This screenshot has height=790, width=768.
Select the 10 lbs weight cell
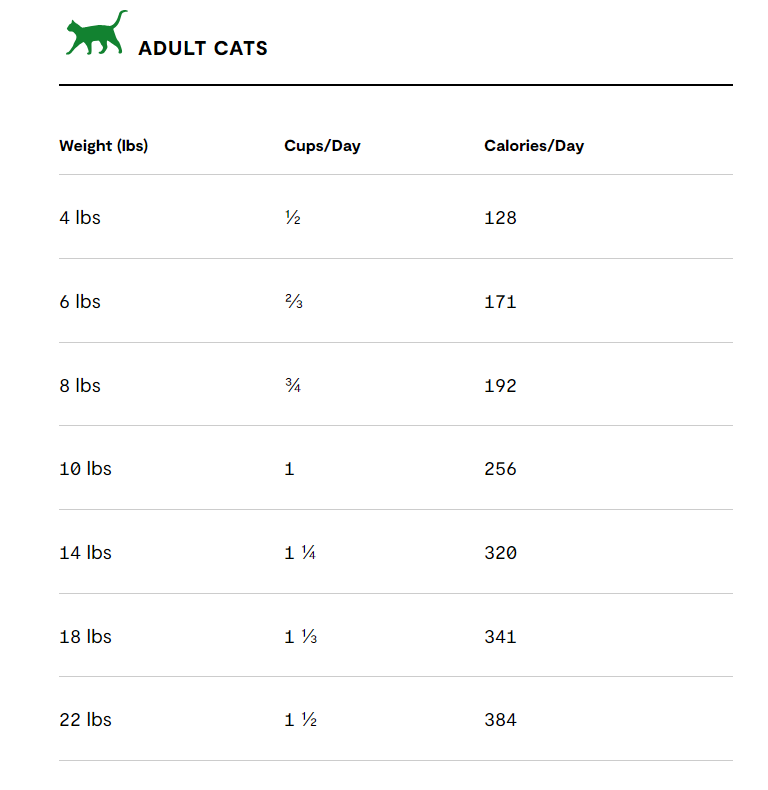[85, 469]
